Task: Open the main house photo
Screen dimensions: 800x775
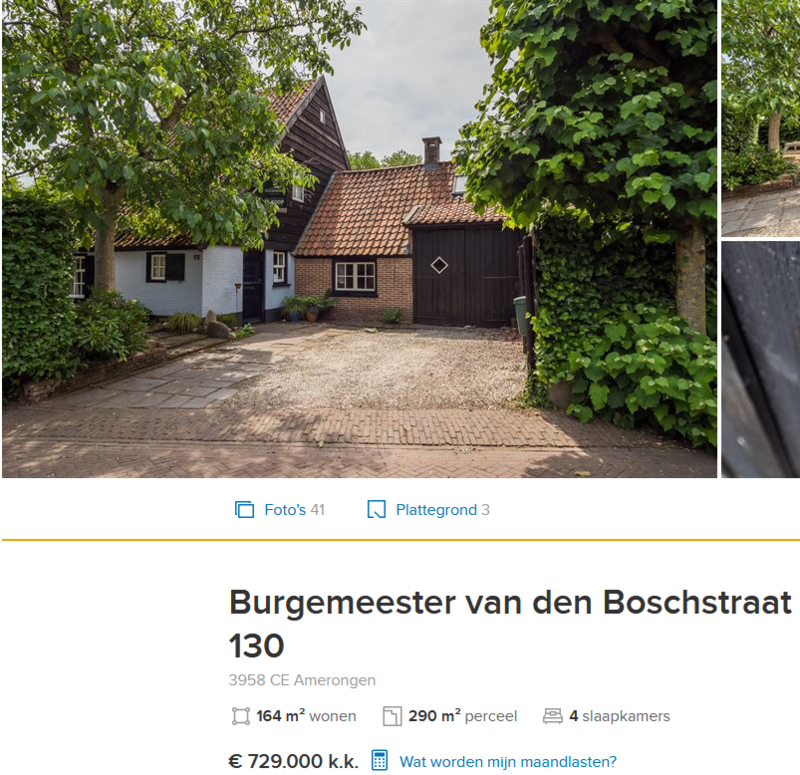Action: click(359, 239)
